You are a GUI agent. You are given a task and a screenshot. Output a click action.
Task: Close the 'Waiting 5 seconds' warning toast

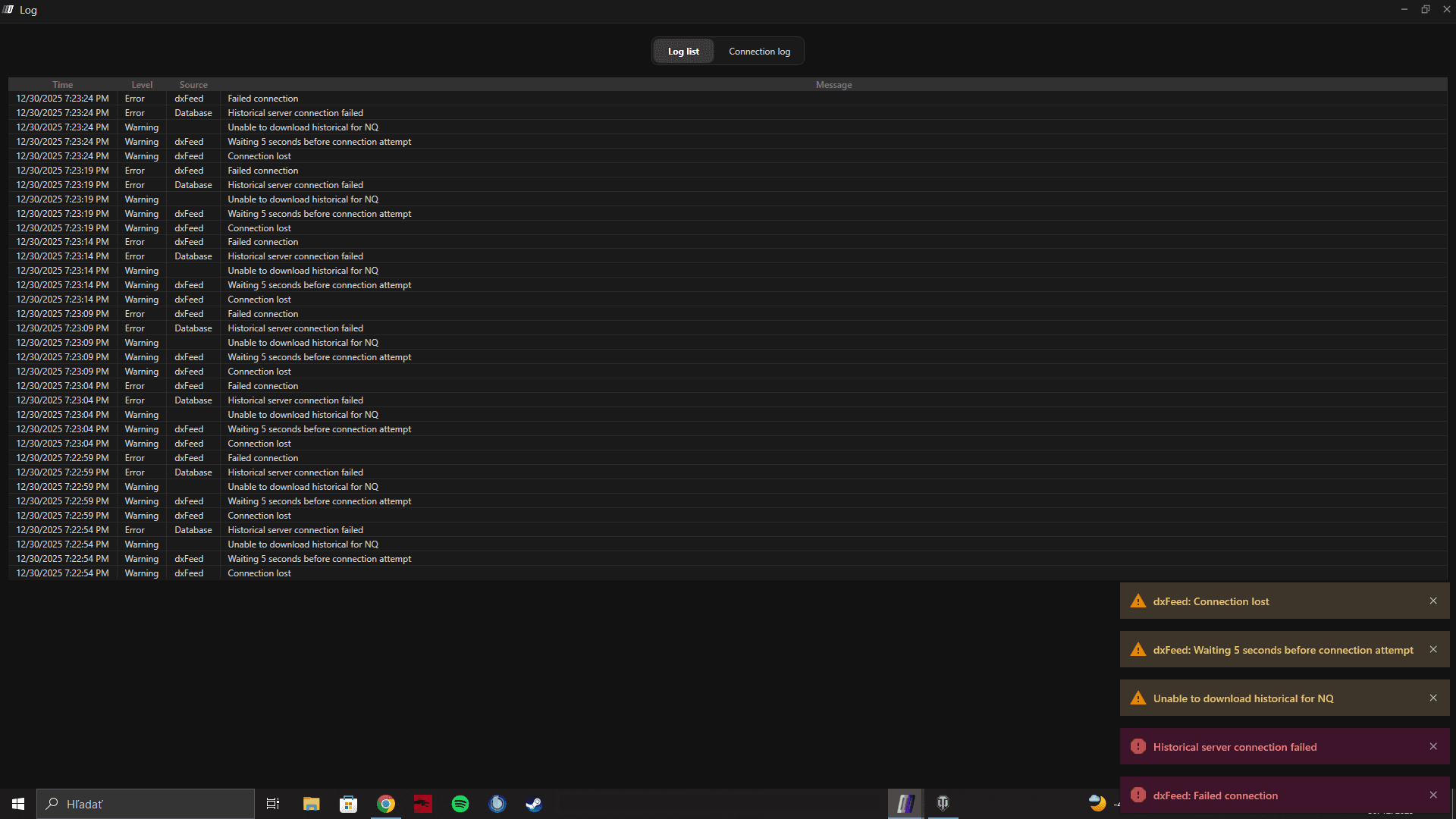tap(1433, 649)
